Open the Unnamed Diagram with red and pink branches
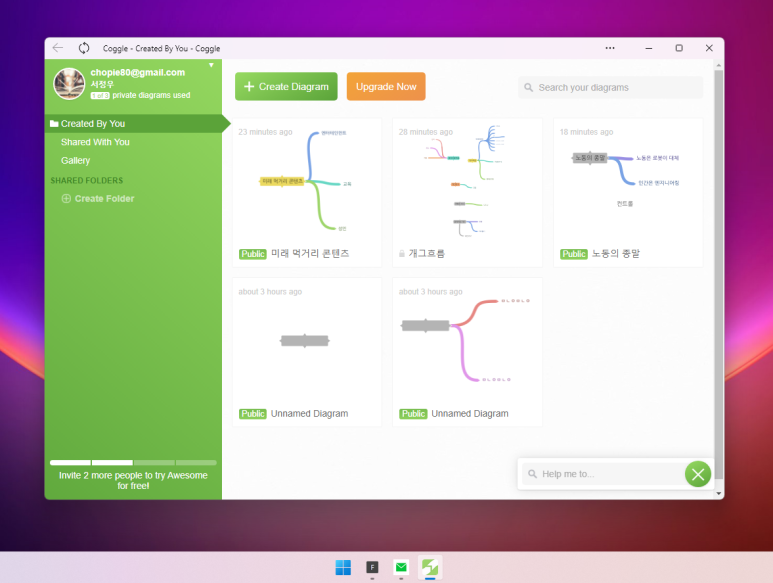 (x=467, y=352)
